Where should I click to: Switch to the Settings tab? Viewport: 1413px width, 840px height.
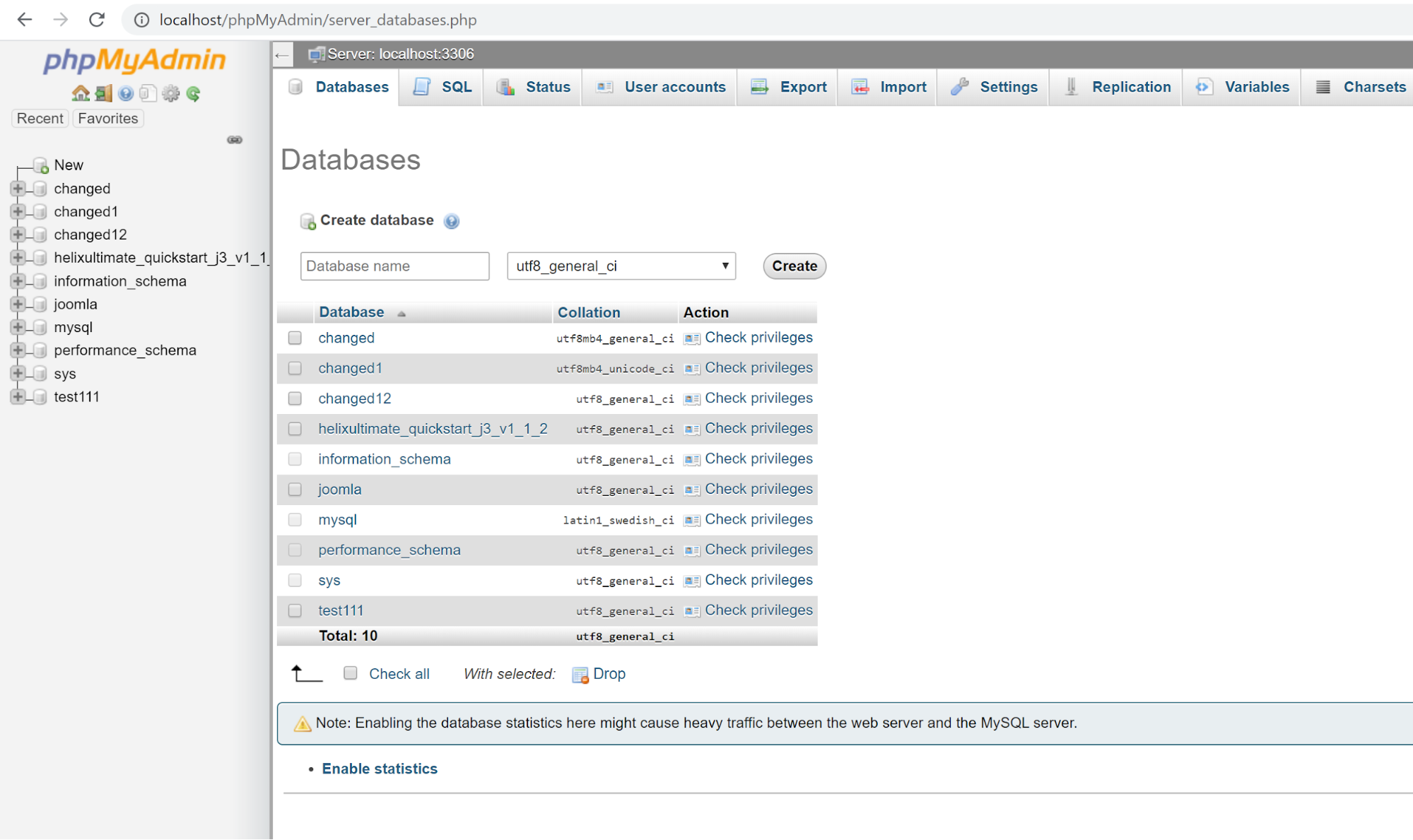coord(993,87)
